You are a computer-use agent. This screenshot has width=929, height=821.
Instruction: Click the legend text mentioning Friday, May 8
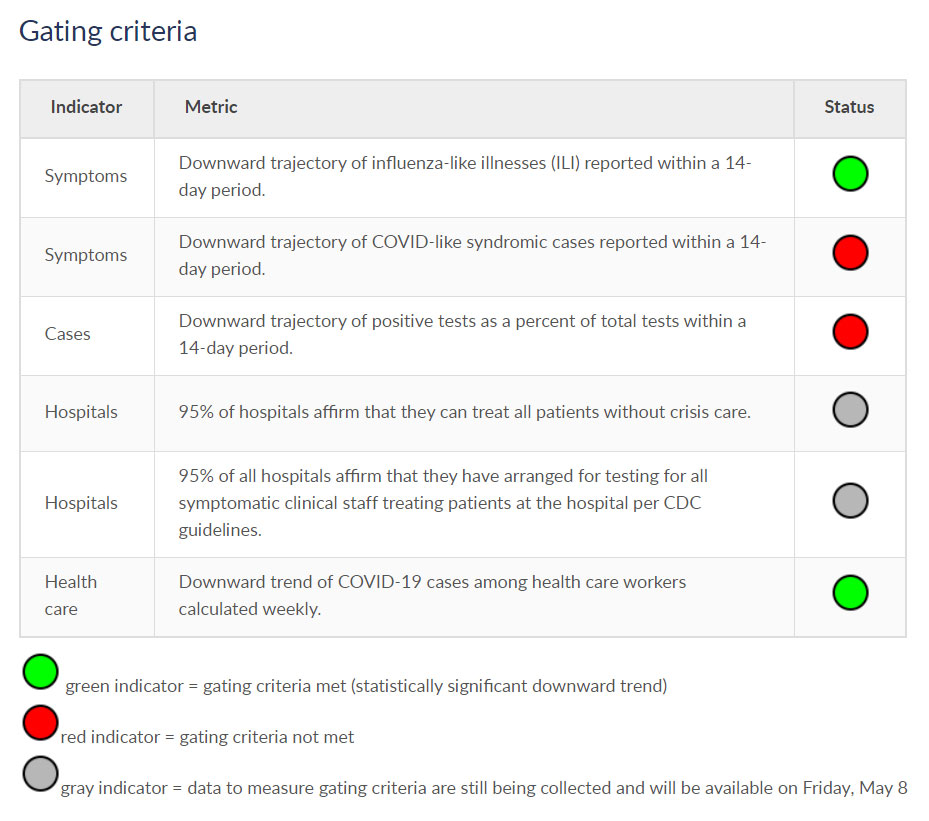483,788
